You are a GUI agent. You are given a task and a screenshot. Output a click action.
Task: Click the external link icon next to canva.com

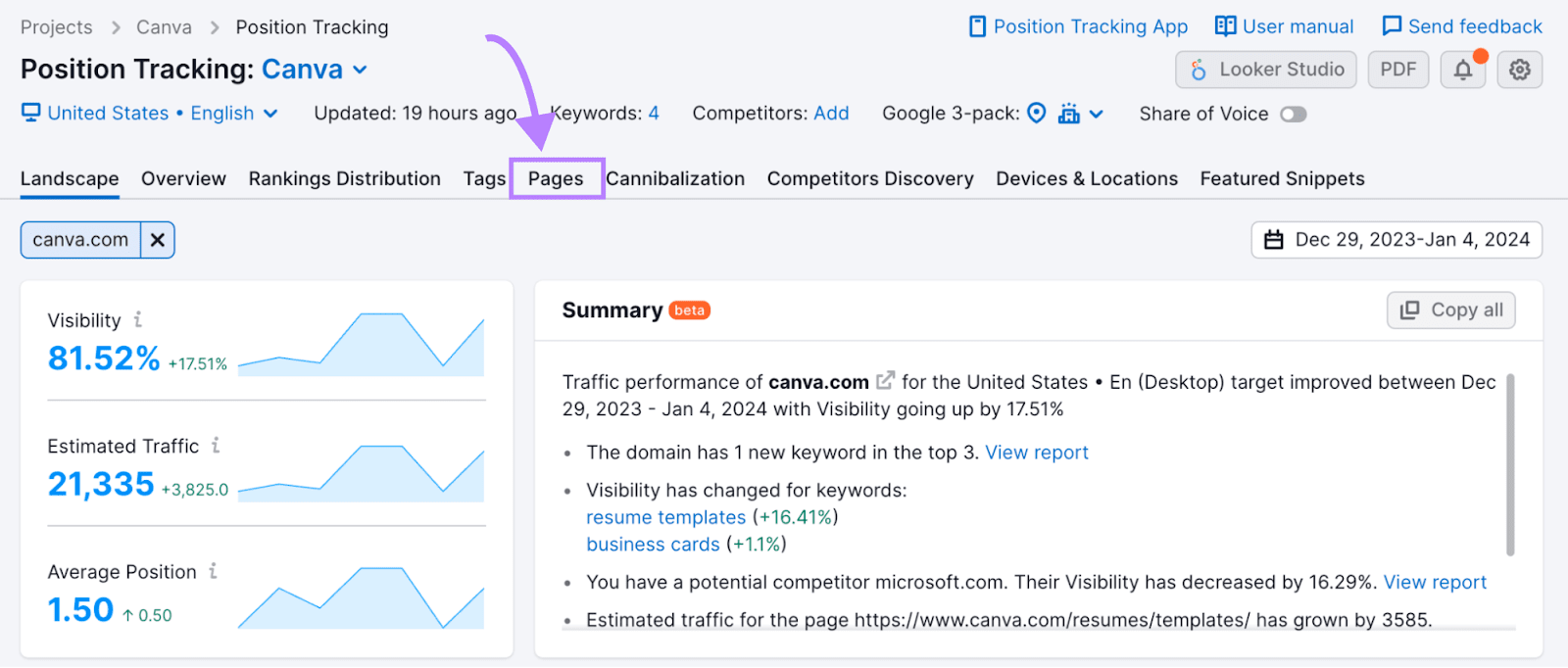(885, 381)
